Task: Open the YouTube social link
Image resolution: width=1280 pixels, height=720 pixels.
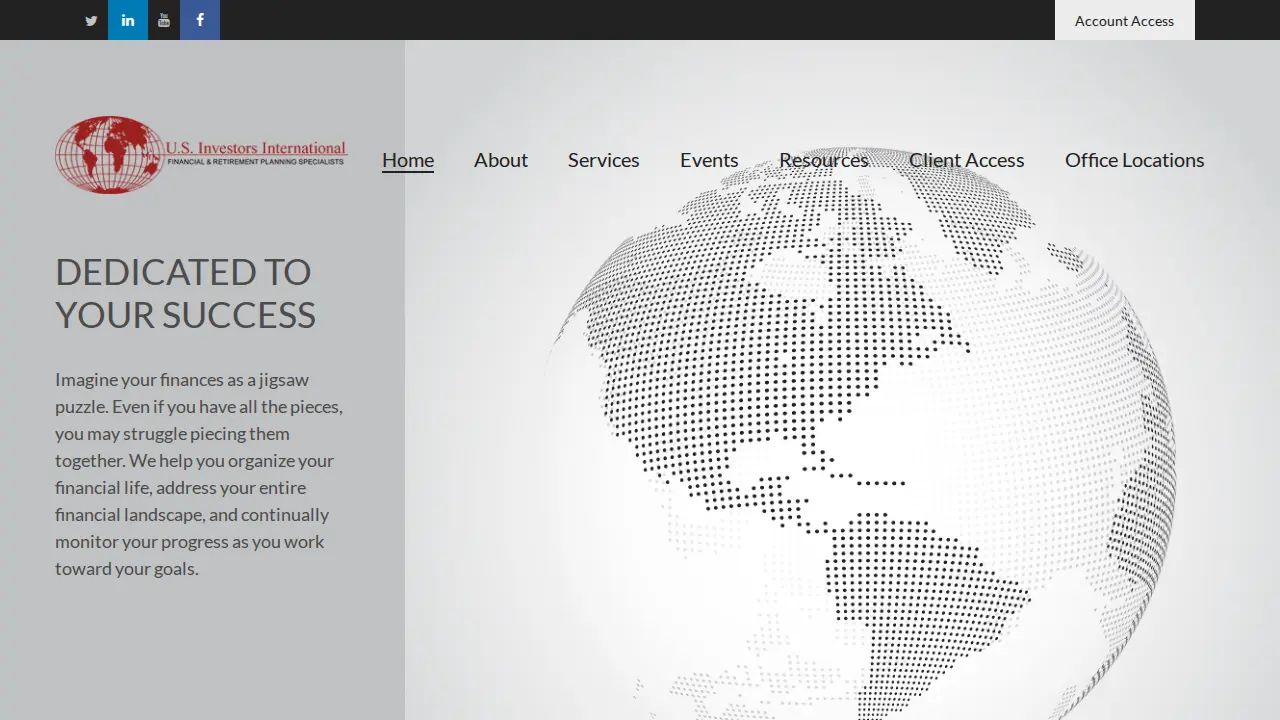Action: [164, 20]
